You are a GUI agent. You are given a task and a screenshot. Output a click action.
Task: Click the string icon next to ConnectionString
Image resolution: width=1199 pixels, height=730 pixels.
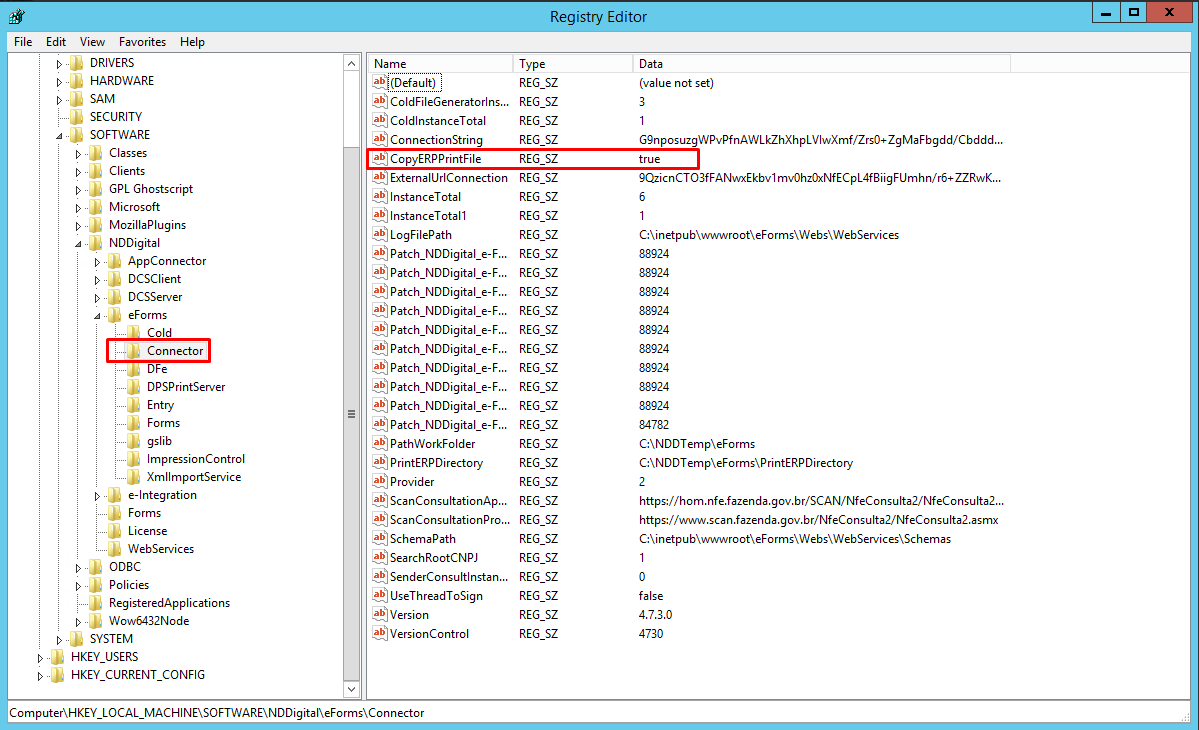click(x=379, y=140)
